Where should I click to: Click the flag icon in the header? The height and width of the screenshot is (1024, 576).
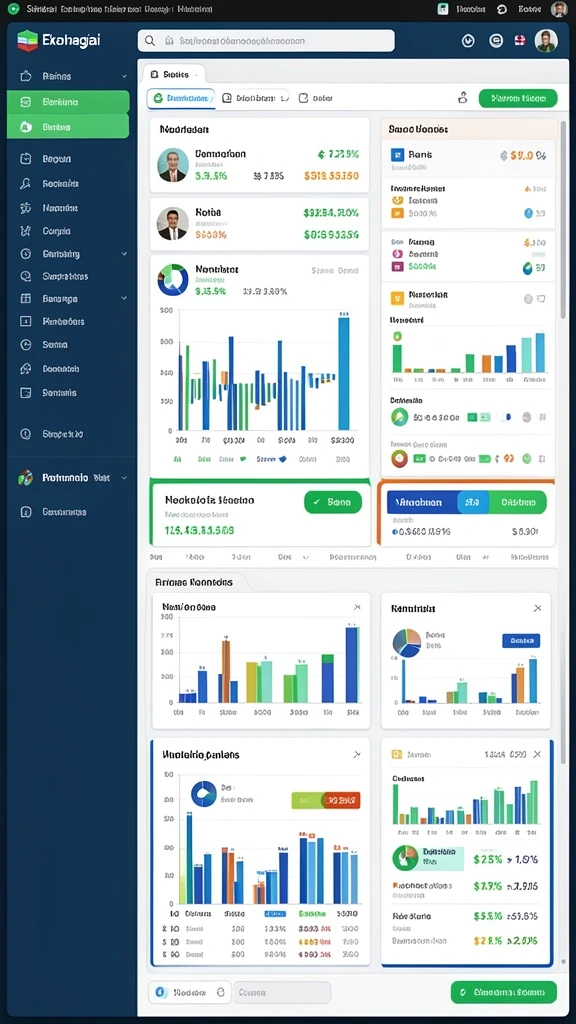tap(520, 40)
